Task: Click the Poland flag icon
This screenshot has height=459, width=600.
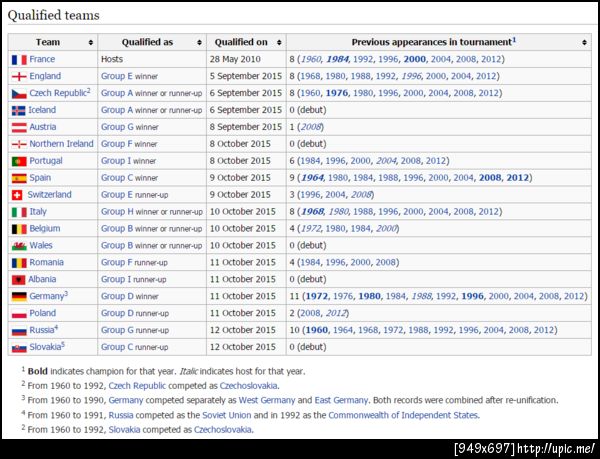Action: [x=19, y=314]
